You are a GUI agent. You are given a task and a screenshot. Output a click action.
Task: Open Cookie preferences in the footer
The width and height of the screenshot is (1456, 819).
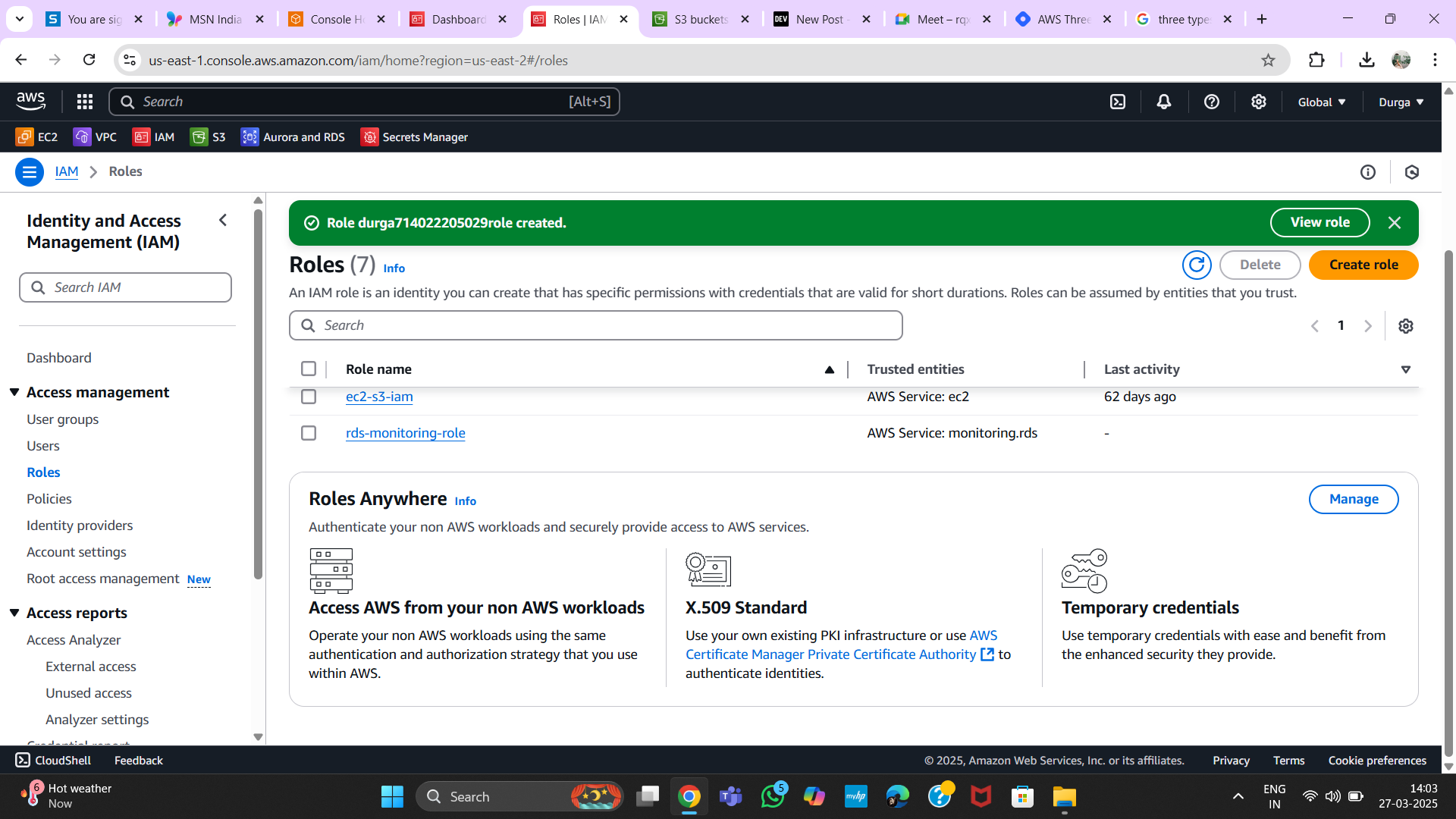pyautogui.click(x=1377, y=761)
